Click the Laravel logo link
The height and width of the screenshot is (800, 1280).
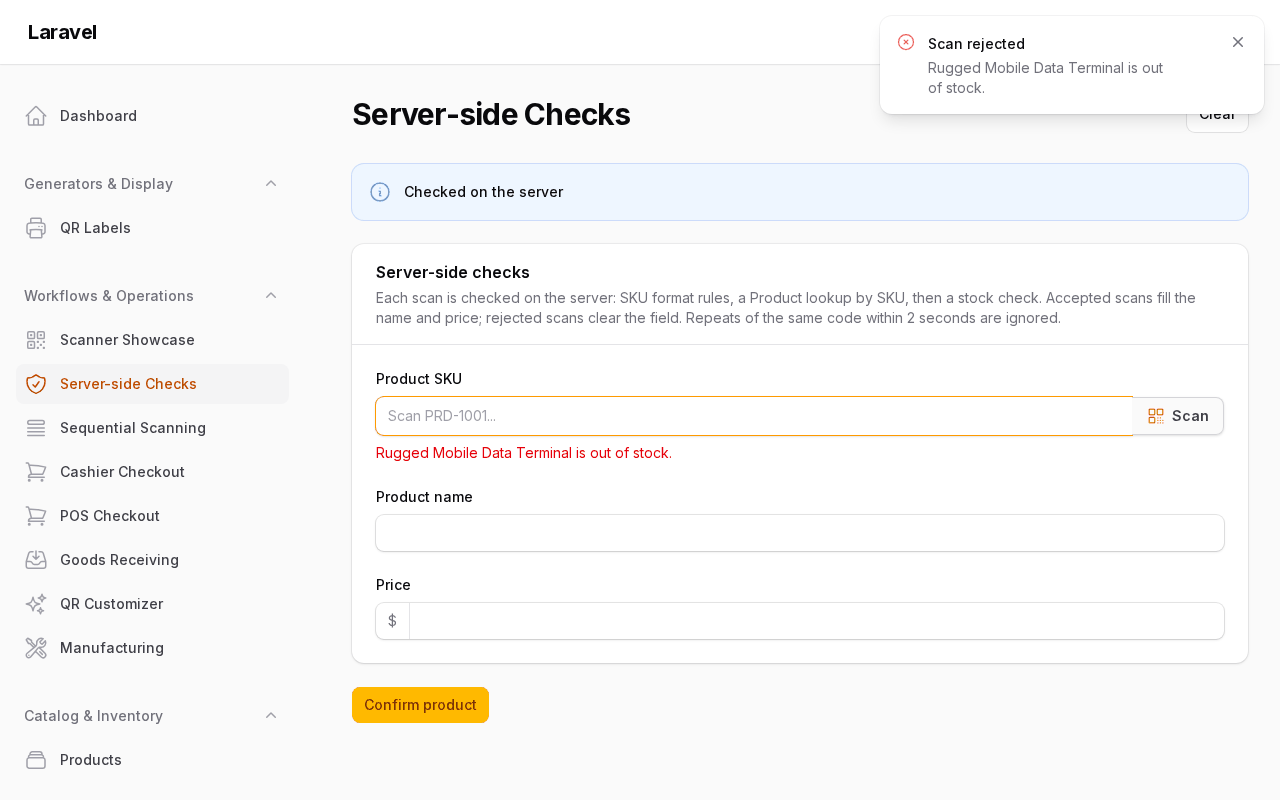coord(62,32)
